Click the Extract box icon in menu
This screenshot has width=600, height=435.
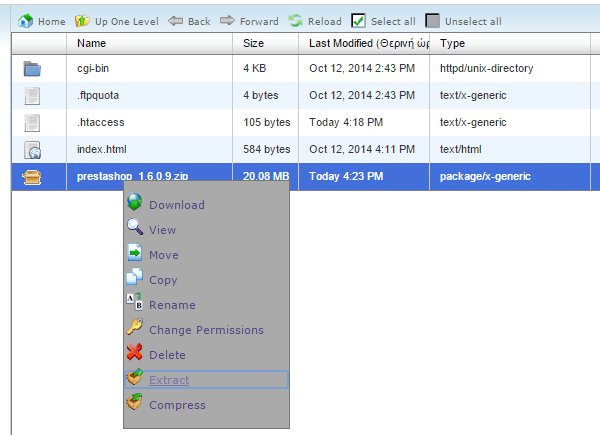coord(134,376)
